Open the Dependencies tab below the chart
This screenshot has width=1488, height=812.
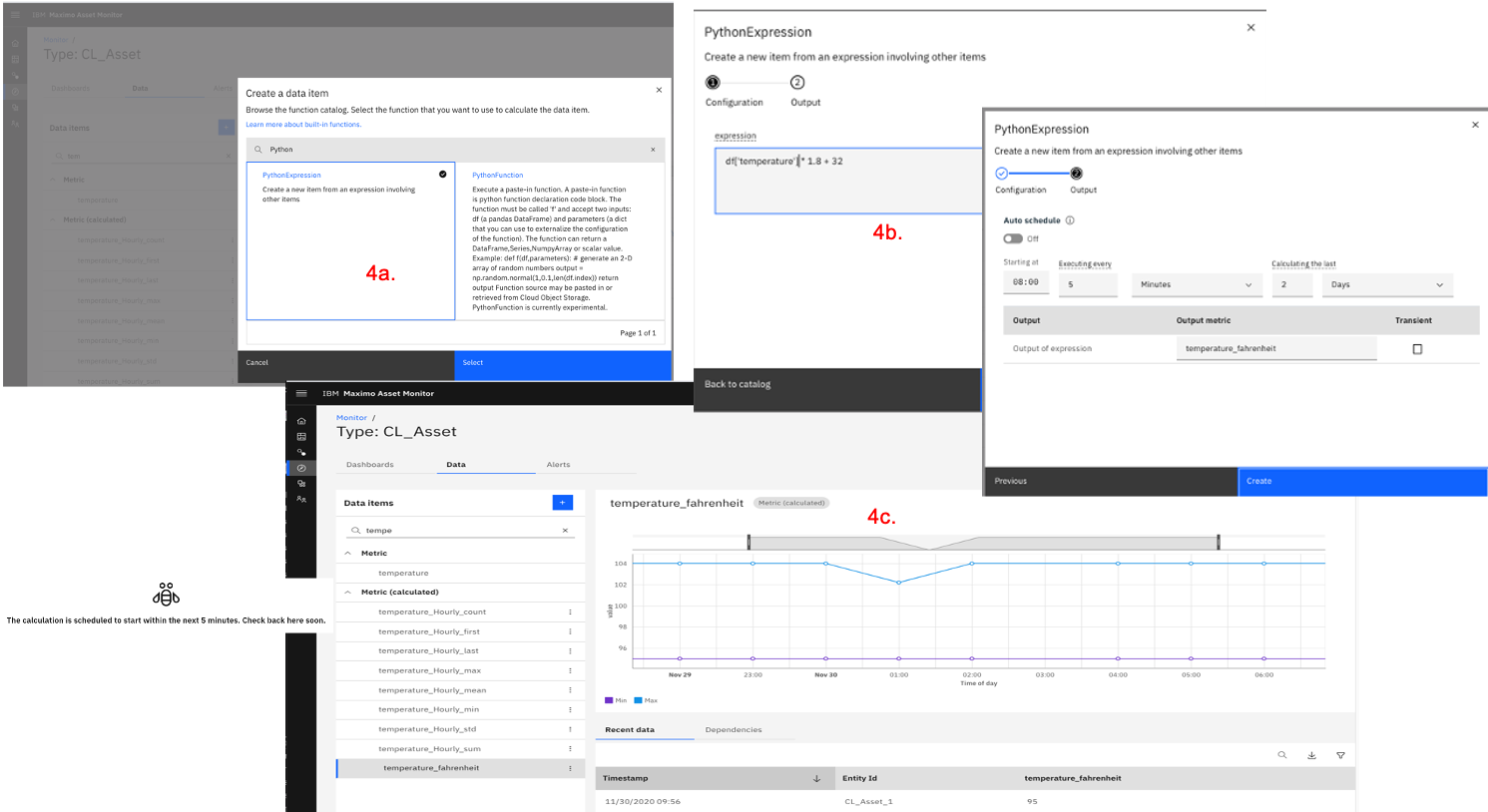tap(735, 729)
